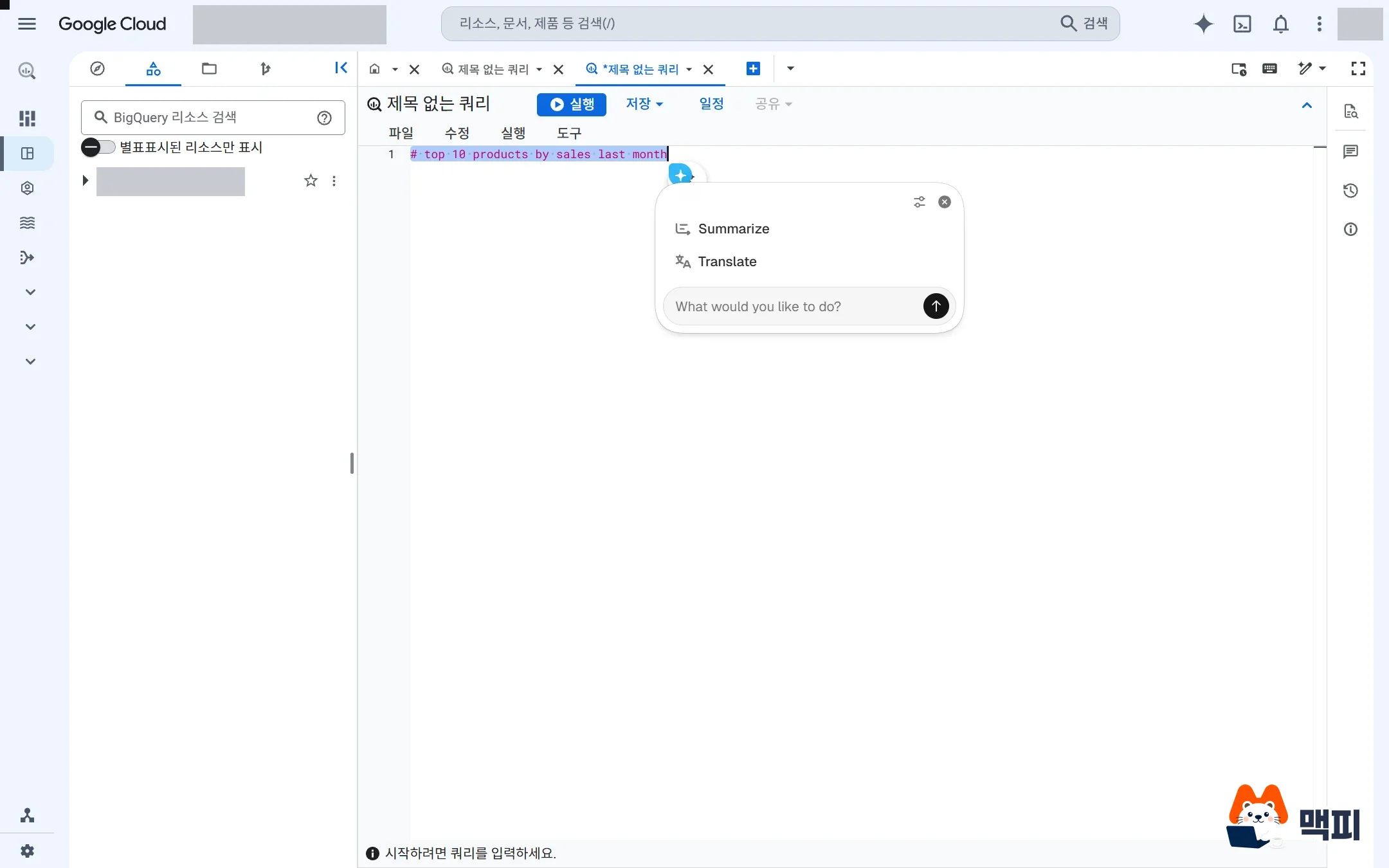This screenshot has width=1389, height=868.
Task: Select the Studio table icon in left sidebar
Action: click(27, 153)
